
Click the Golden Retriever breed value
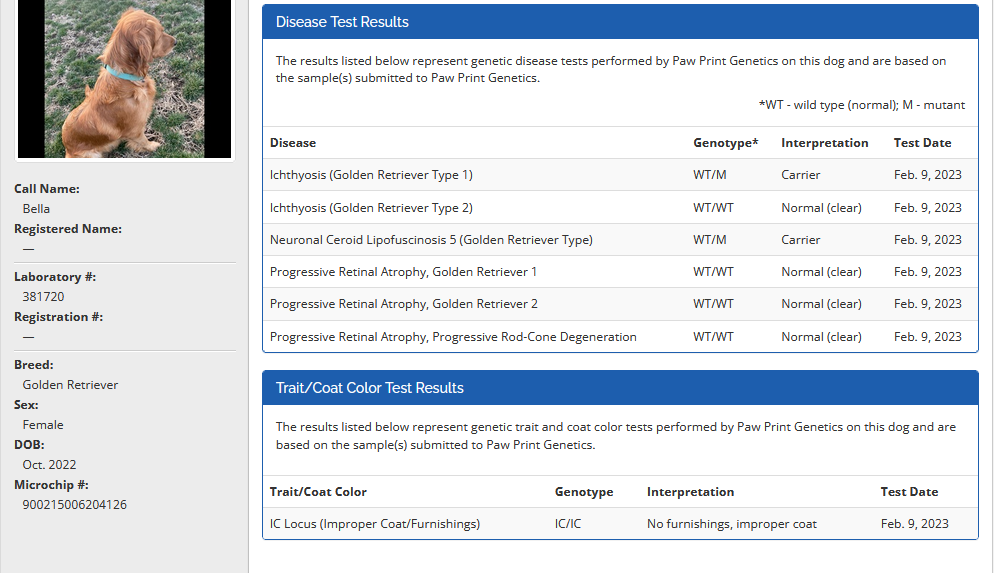(70, 385)
